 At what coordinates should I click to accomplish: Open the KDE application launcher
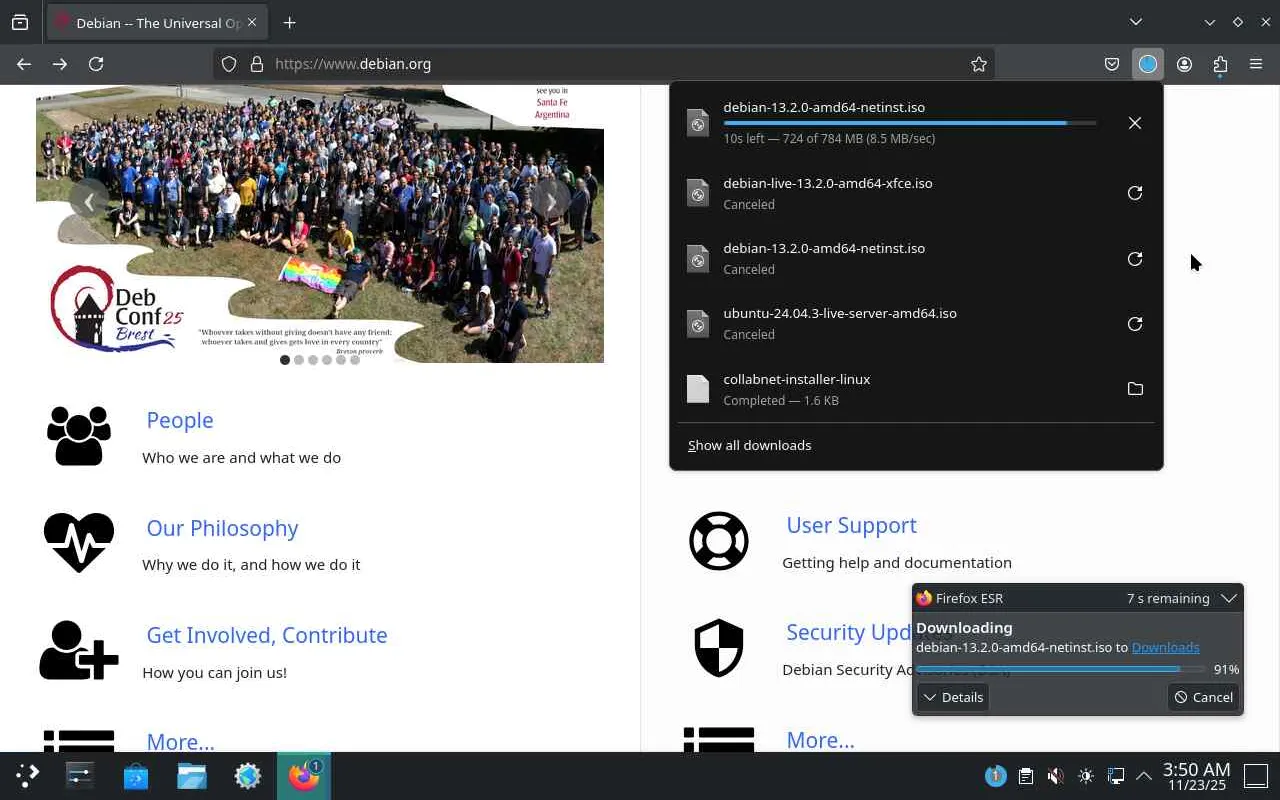[x=27, y=776]
